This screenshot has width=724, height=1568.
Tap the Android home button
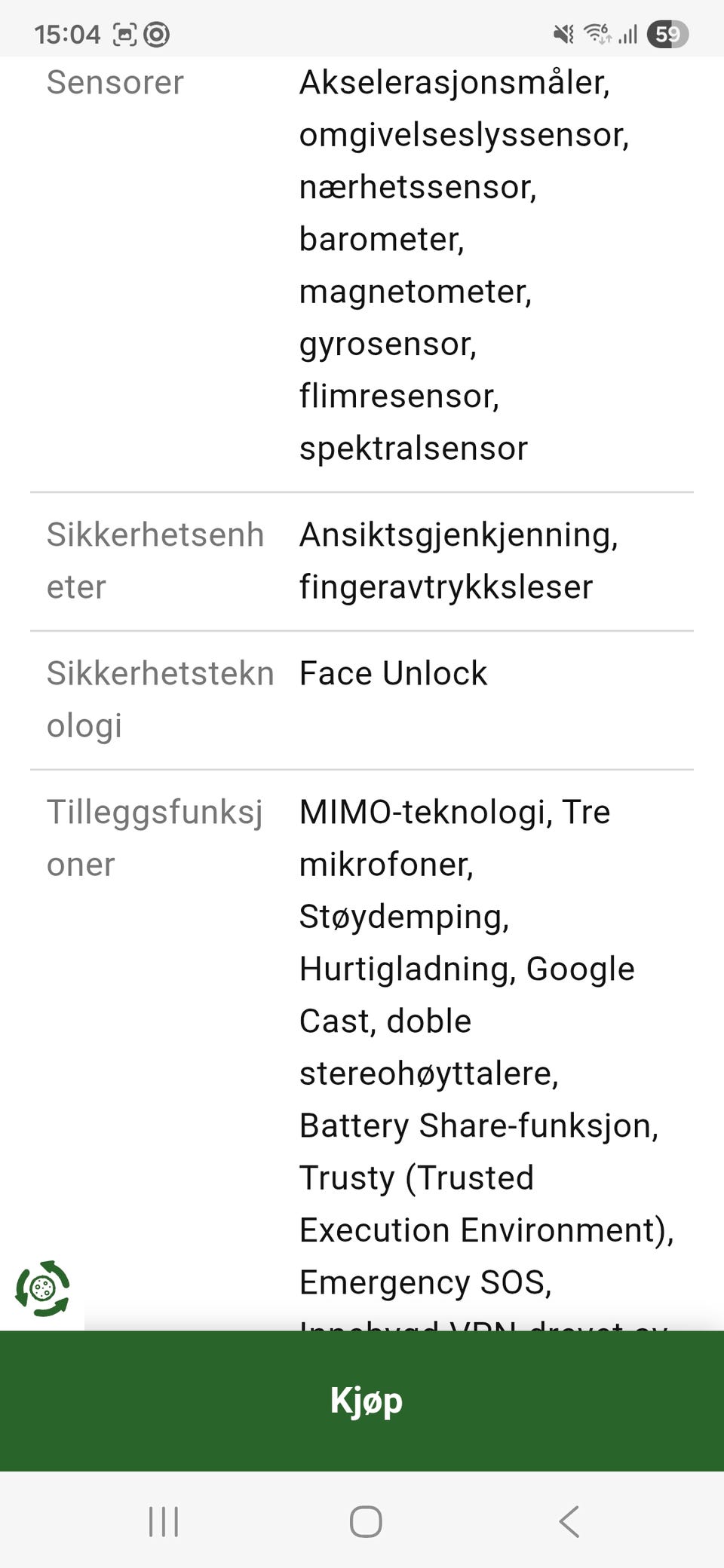(366, 1521)
